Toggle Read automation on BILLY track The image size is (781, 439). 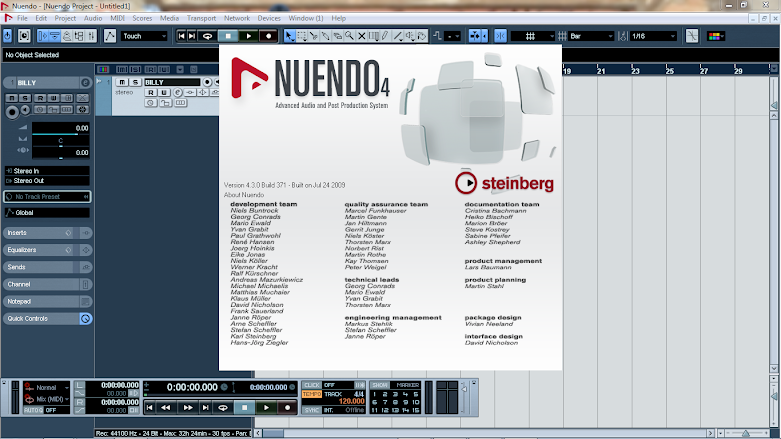(151, 93)
